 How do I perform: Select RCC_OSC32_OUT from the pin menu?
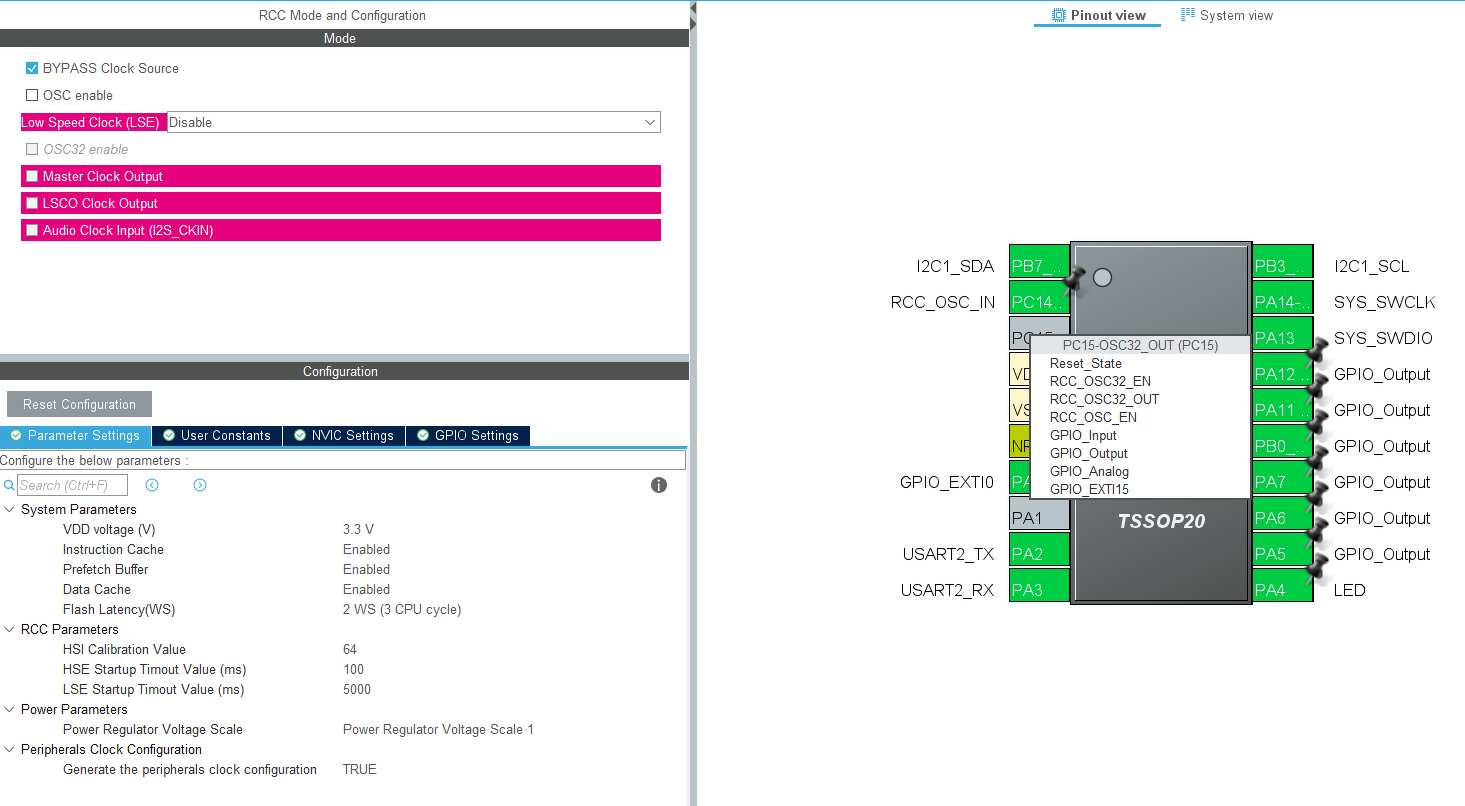[x=1104, y=399]
